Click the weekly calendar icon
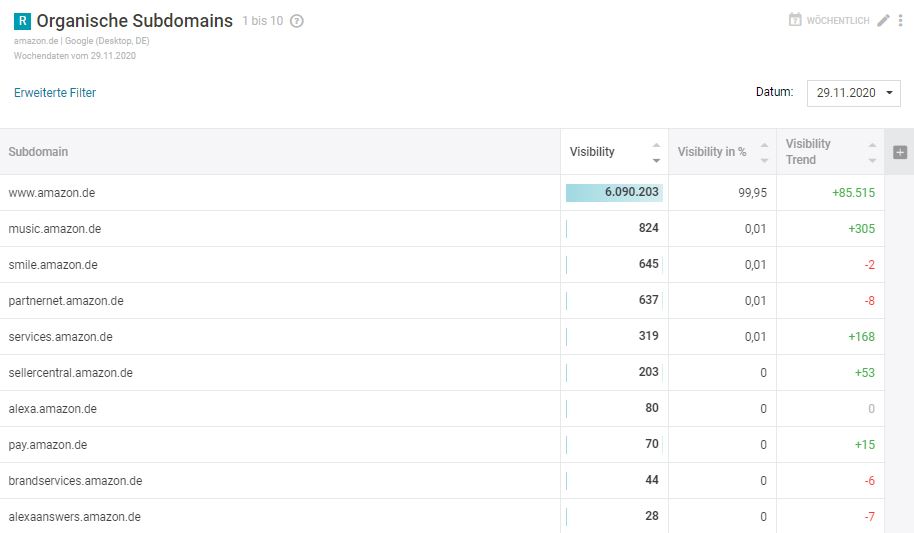Screen dimensions: 914x533 point(795,20)
